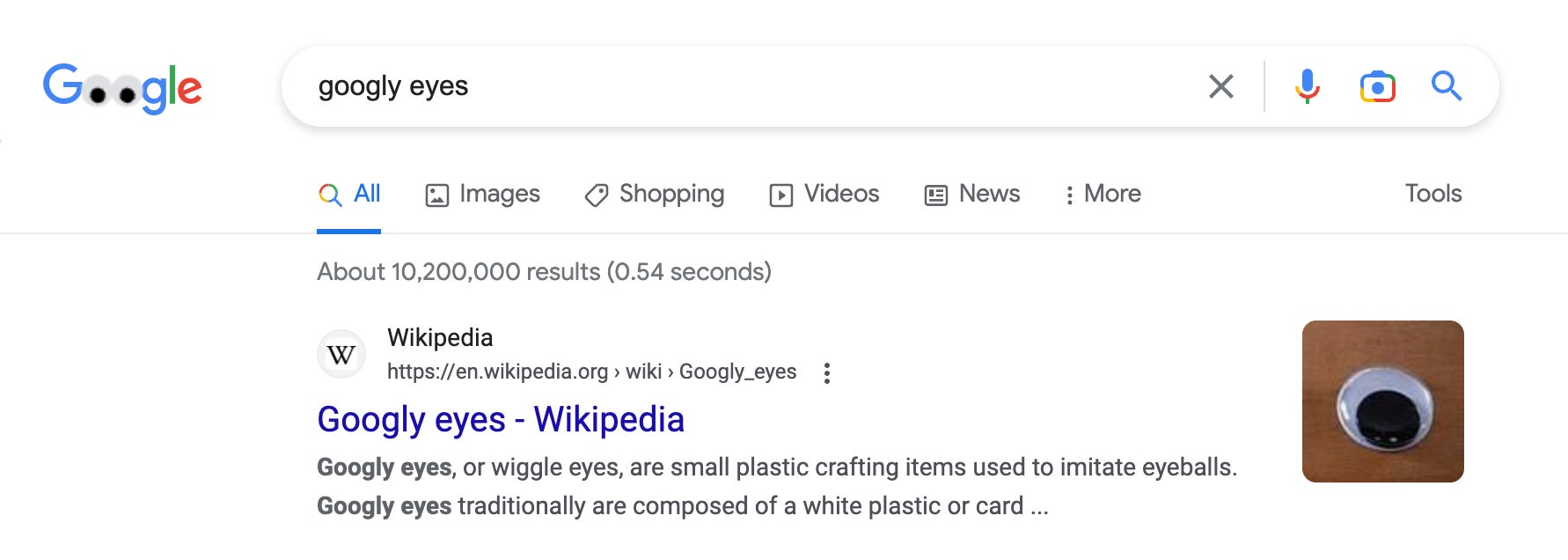1568x560 pixels.
Task: Click the Google logo with googly eyes
Action: click(122, 87)
